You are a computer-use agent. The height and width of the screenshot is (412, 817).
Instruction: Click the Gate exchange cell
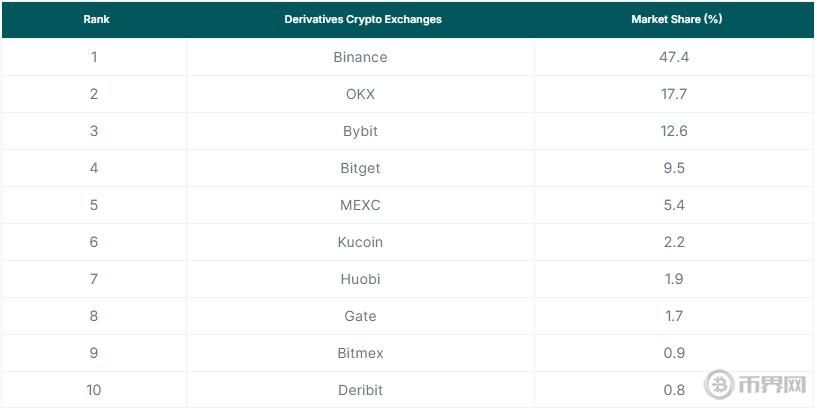[x=360, y=316]
